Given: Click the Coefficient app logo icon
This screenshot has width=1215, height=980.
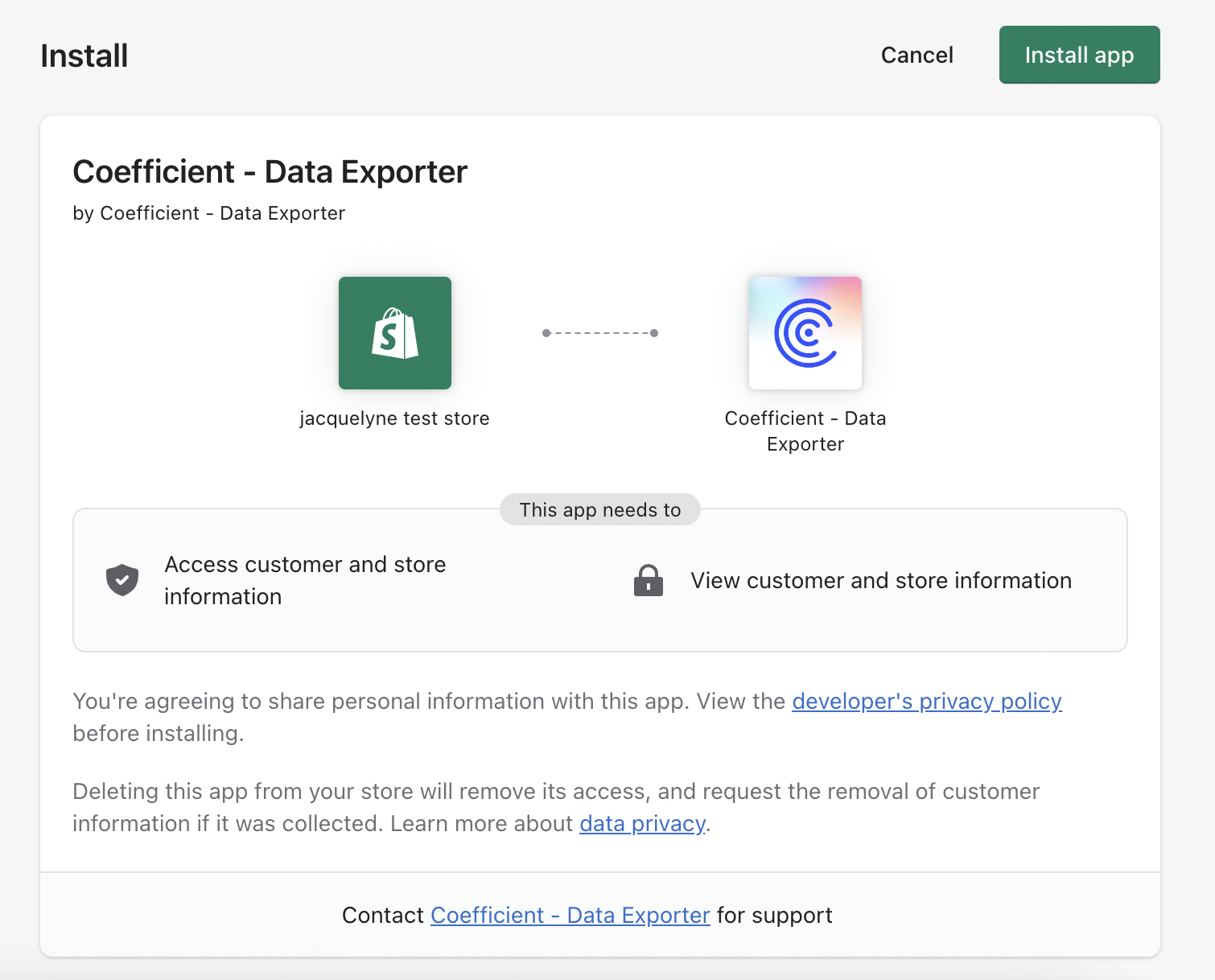Looking at the screenshot, I should pos(805,333).
